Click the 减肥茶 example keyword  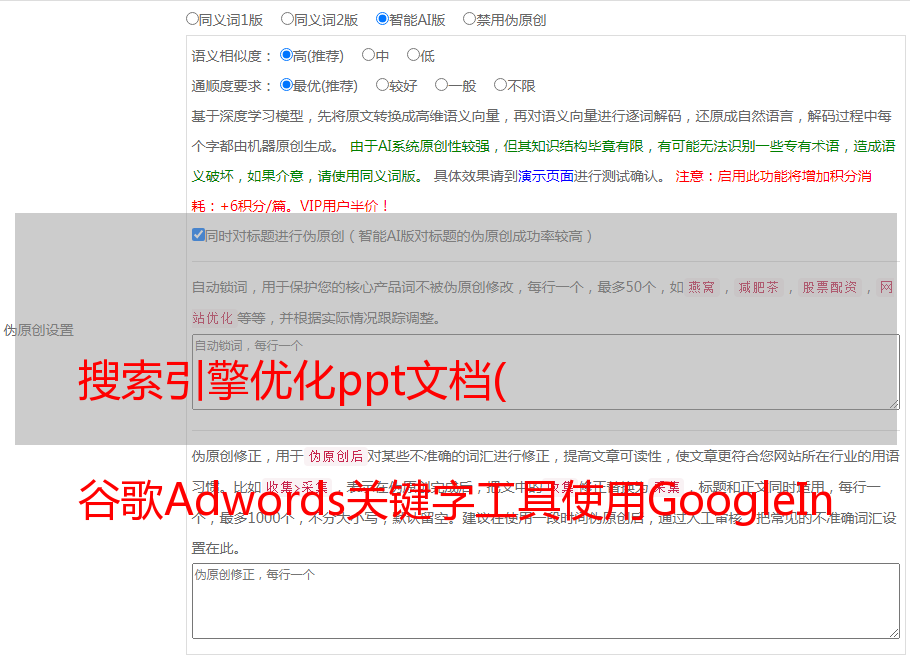758,287
